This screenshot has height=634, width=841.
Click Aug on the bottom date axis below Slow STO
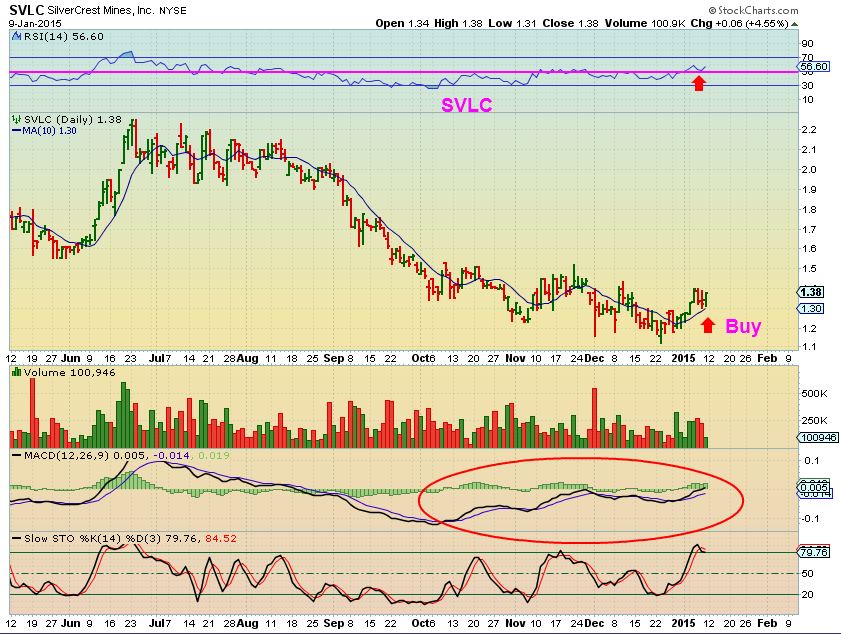coord(247,623)
